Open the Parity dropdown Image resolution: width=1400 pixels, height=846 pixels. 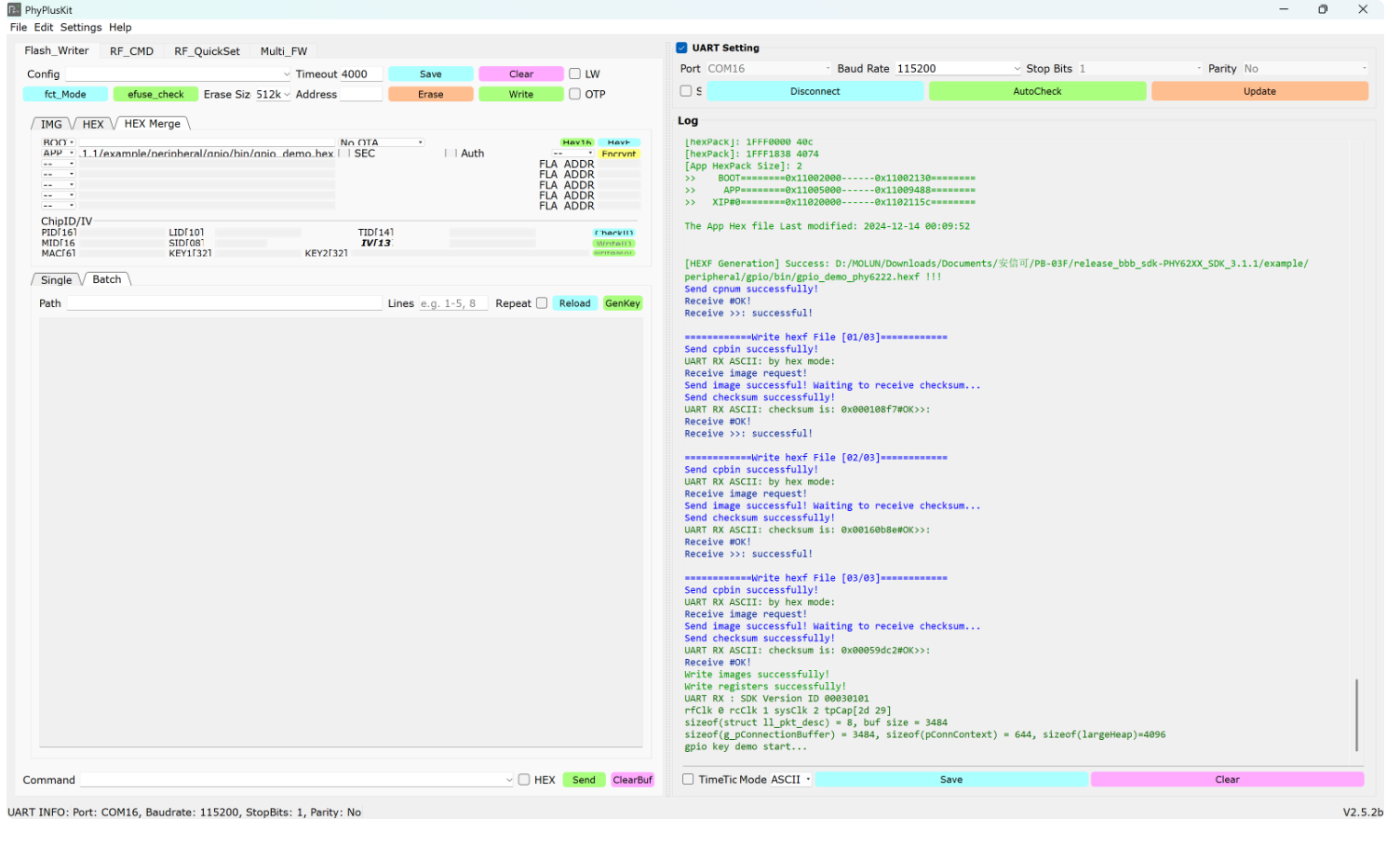point(1305,69)
